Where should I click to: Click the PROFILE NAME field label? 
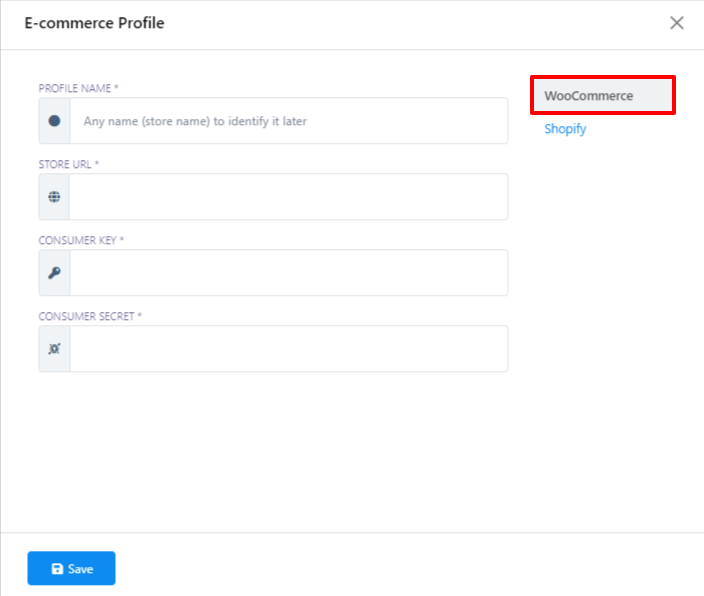coord(76,88)
